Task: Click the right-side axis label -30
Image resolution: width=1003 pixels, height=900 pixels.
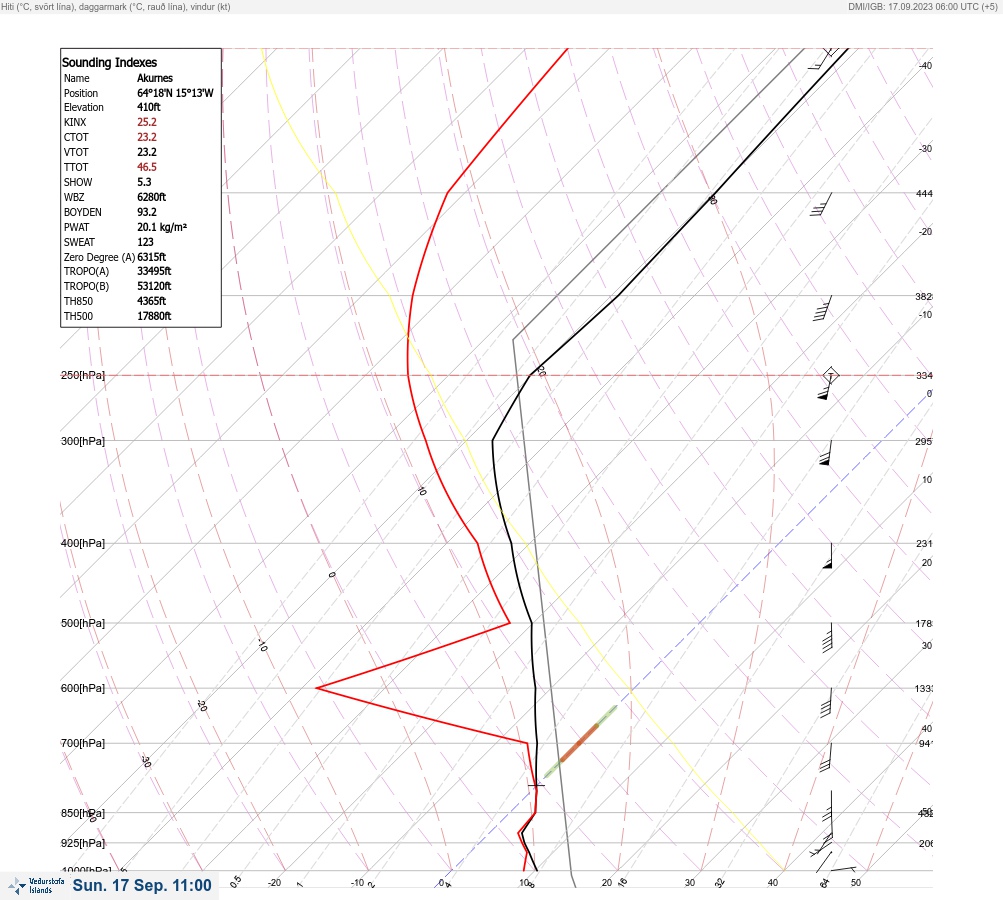Action: point(926,148)
